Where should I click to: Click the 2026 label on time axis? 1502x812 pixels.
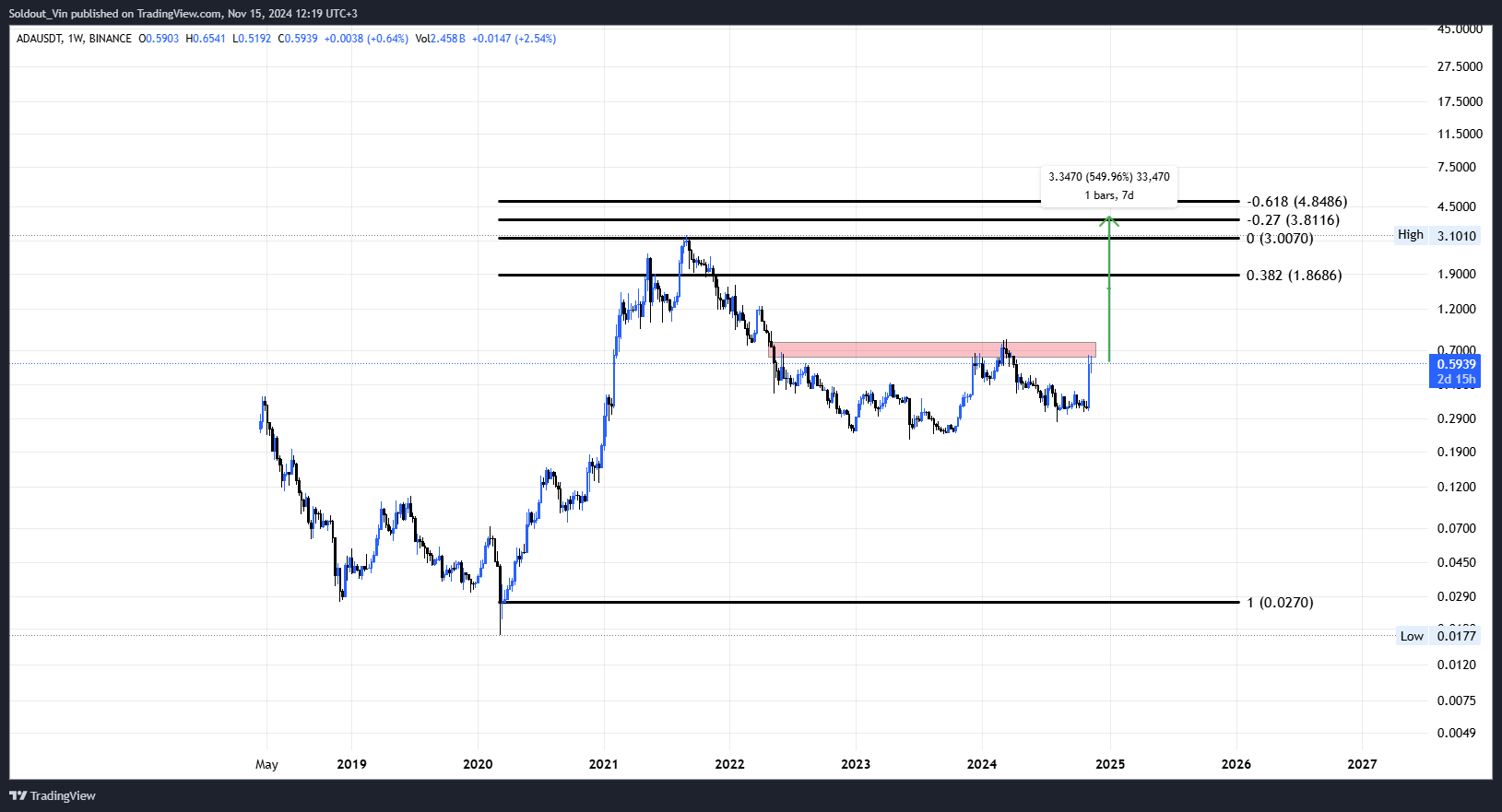[x=1236, y=764]
